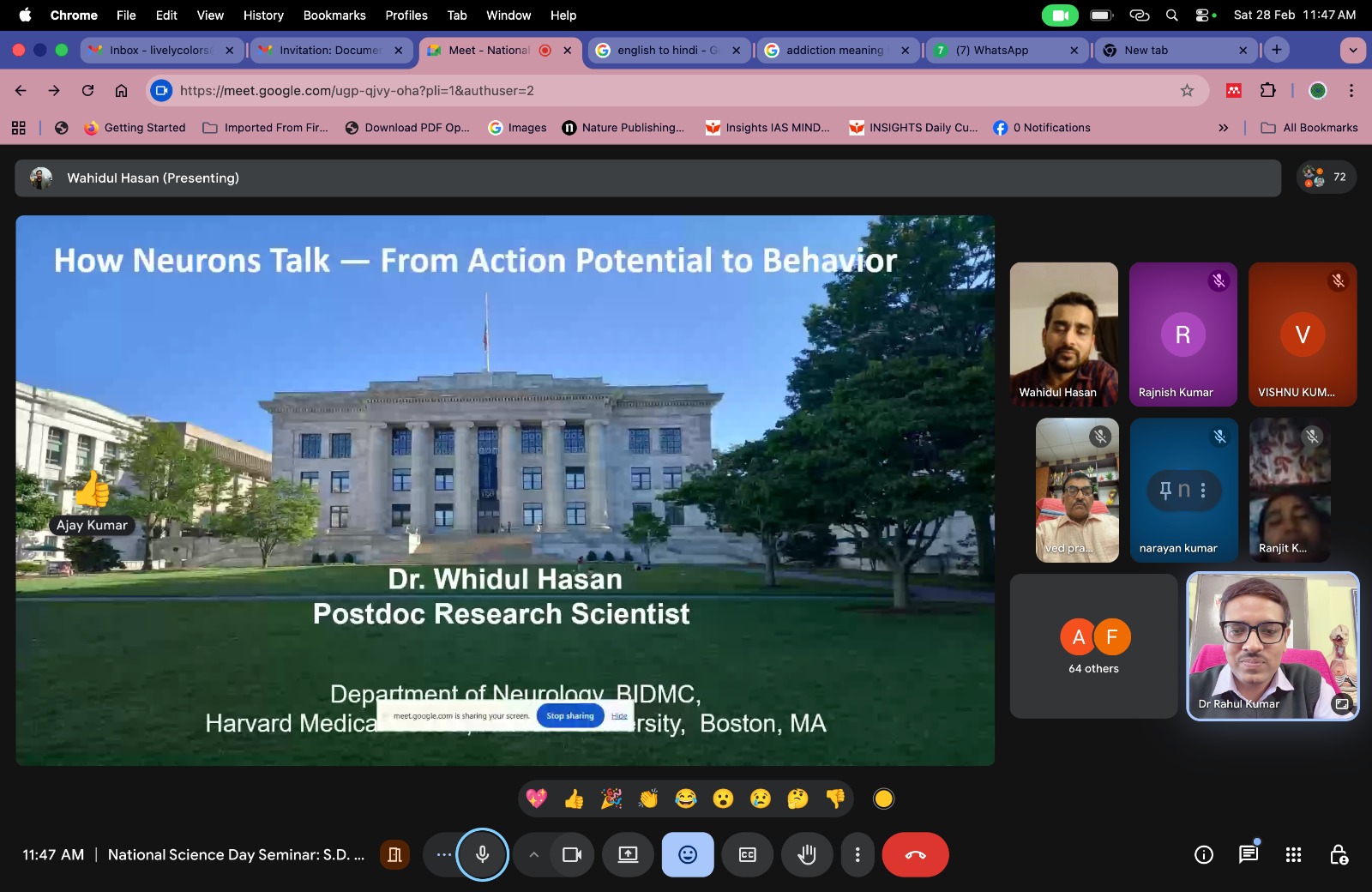This screenshot has width=1372, height=892.
Task: Open meeting details info icon
Action: pos(1204,854)
